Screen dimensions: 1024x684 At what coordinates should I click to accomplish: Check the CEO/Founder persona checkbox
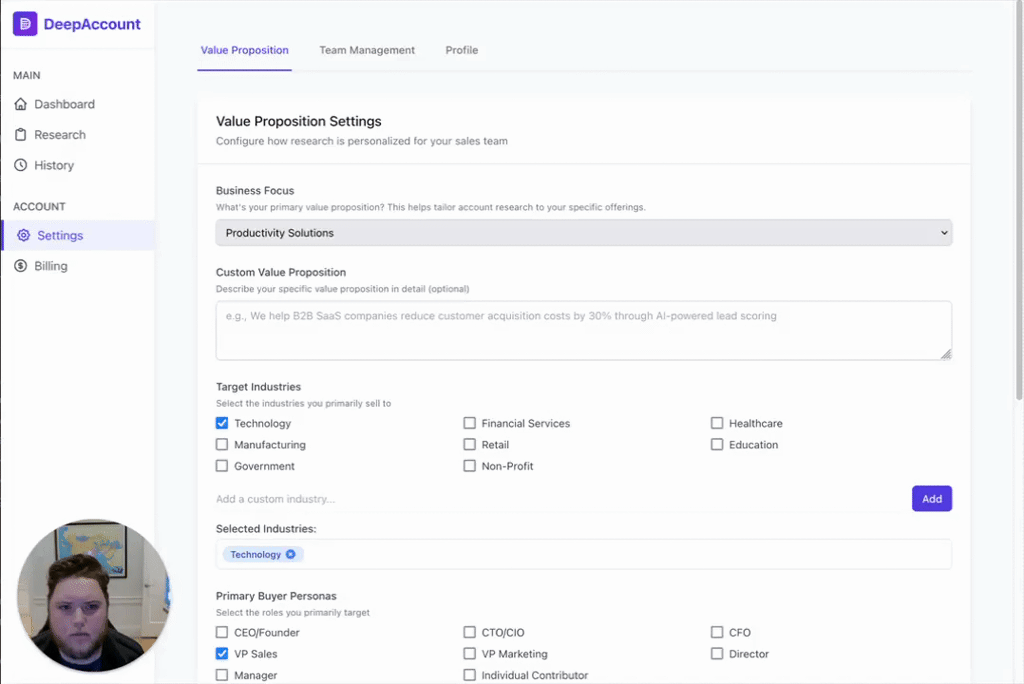click(x=222, y=632)
